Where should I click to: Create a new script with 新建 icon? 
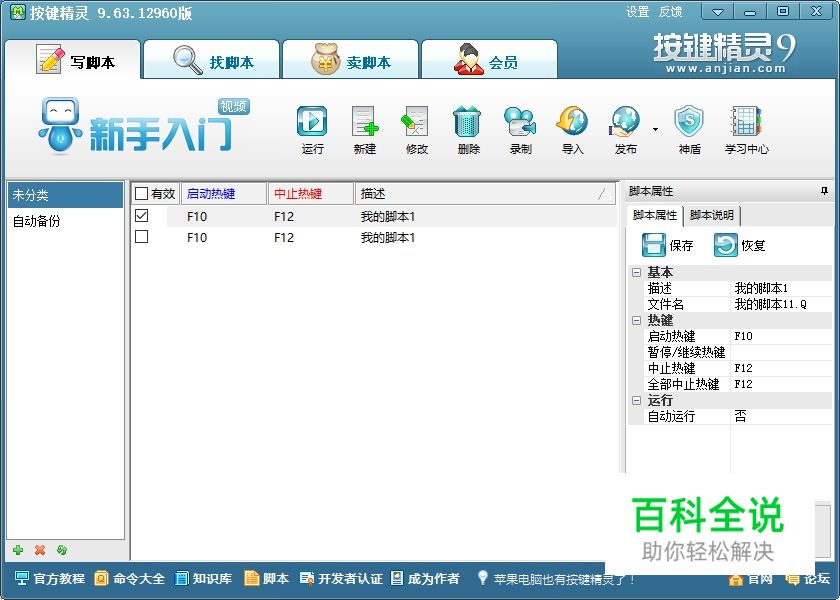click(365, 130)
